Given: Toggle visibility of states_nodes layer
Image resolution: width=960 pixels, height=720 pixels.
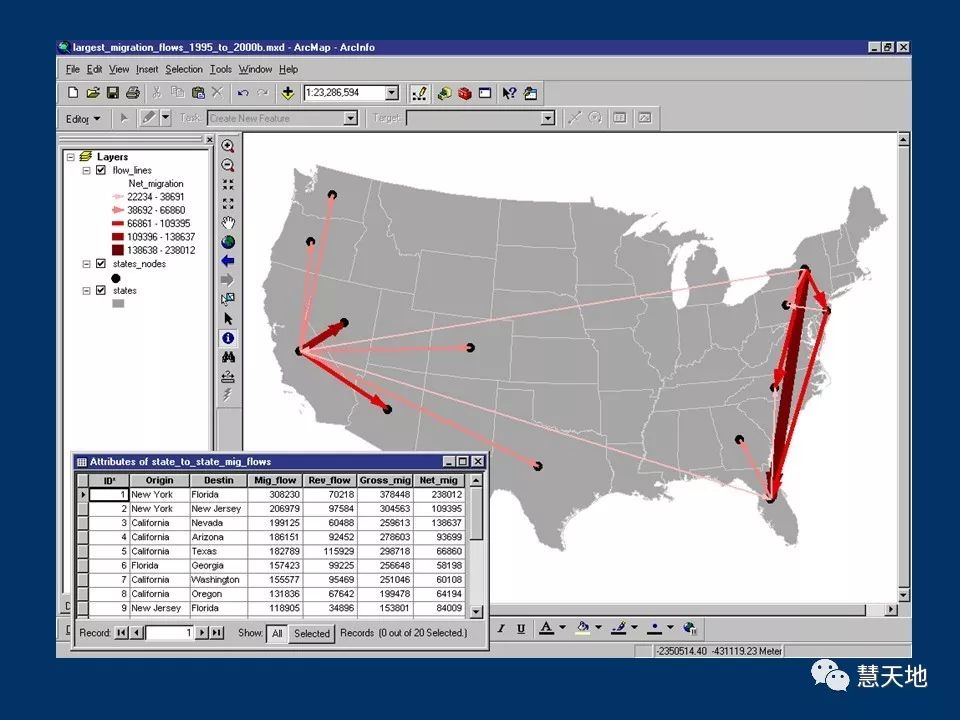Looking at the screenshot, I should coord(101,264).
